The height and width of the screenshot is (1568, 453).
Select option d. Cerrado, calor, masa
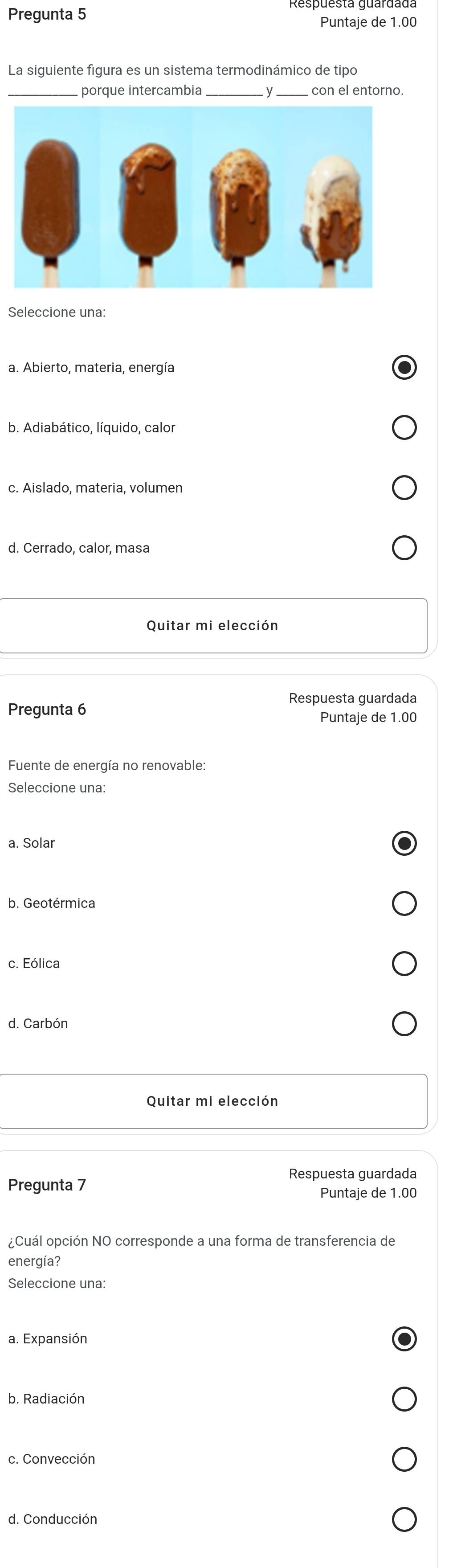tap(404, 548)
